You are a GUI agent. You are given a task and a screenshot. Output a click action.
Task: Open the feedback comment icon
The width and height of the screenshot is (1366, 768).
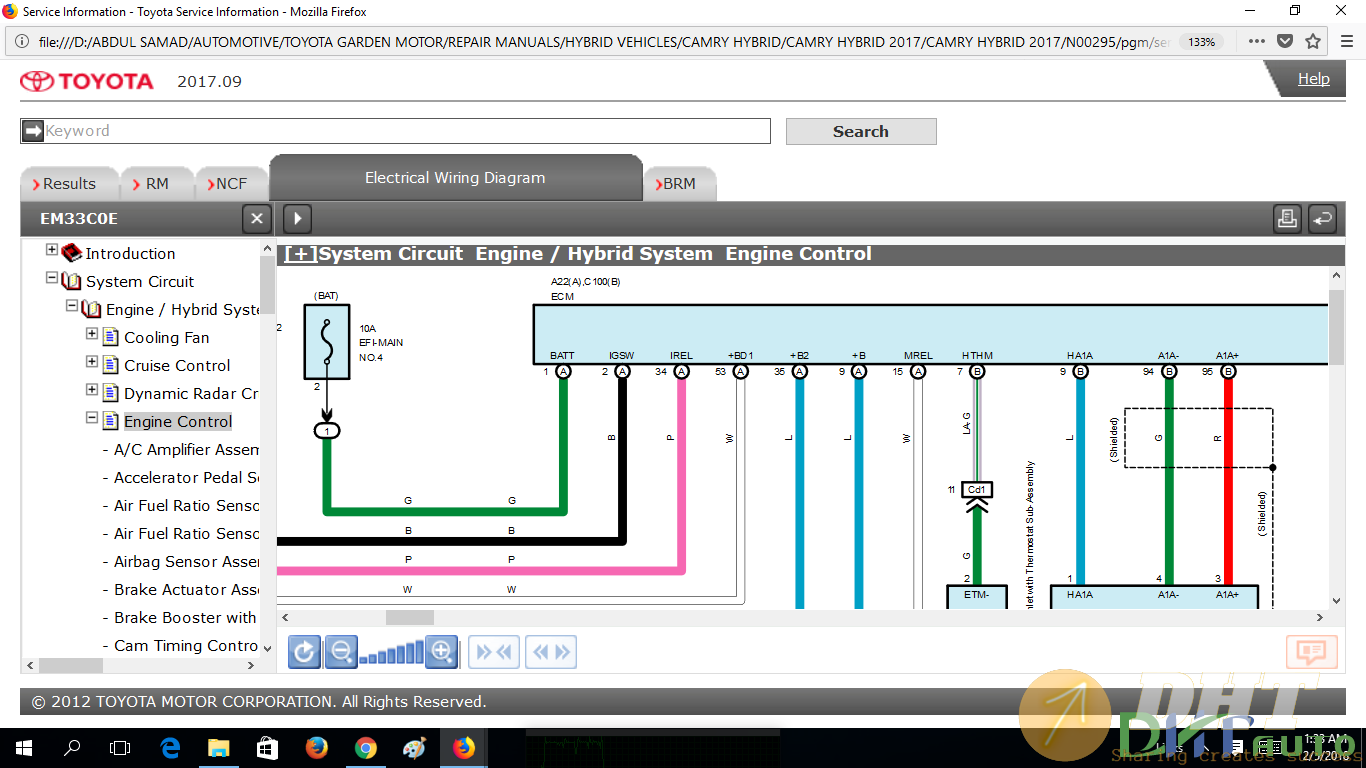pyautogui.click(x=1311, y=652)
